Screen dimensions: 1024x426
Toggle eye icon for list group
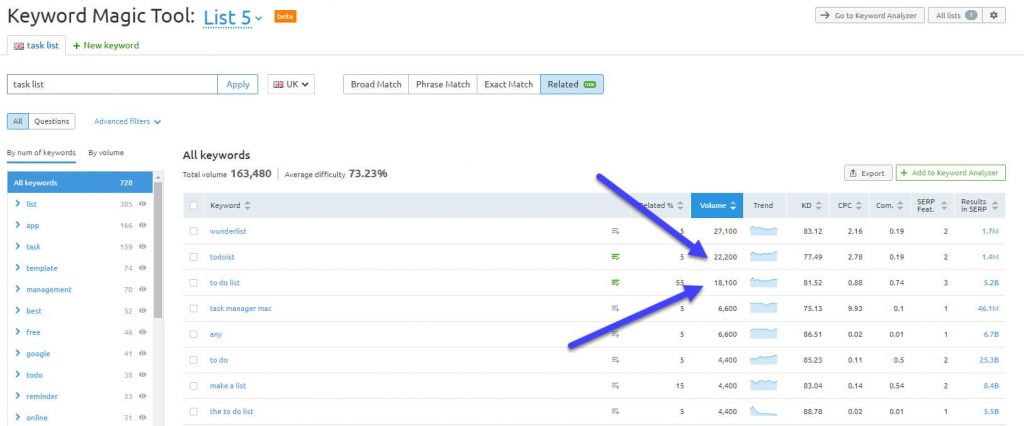(142, 204)
